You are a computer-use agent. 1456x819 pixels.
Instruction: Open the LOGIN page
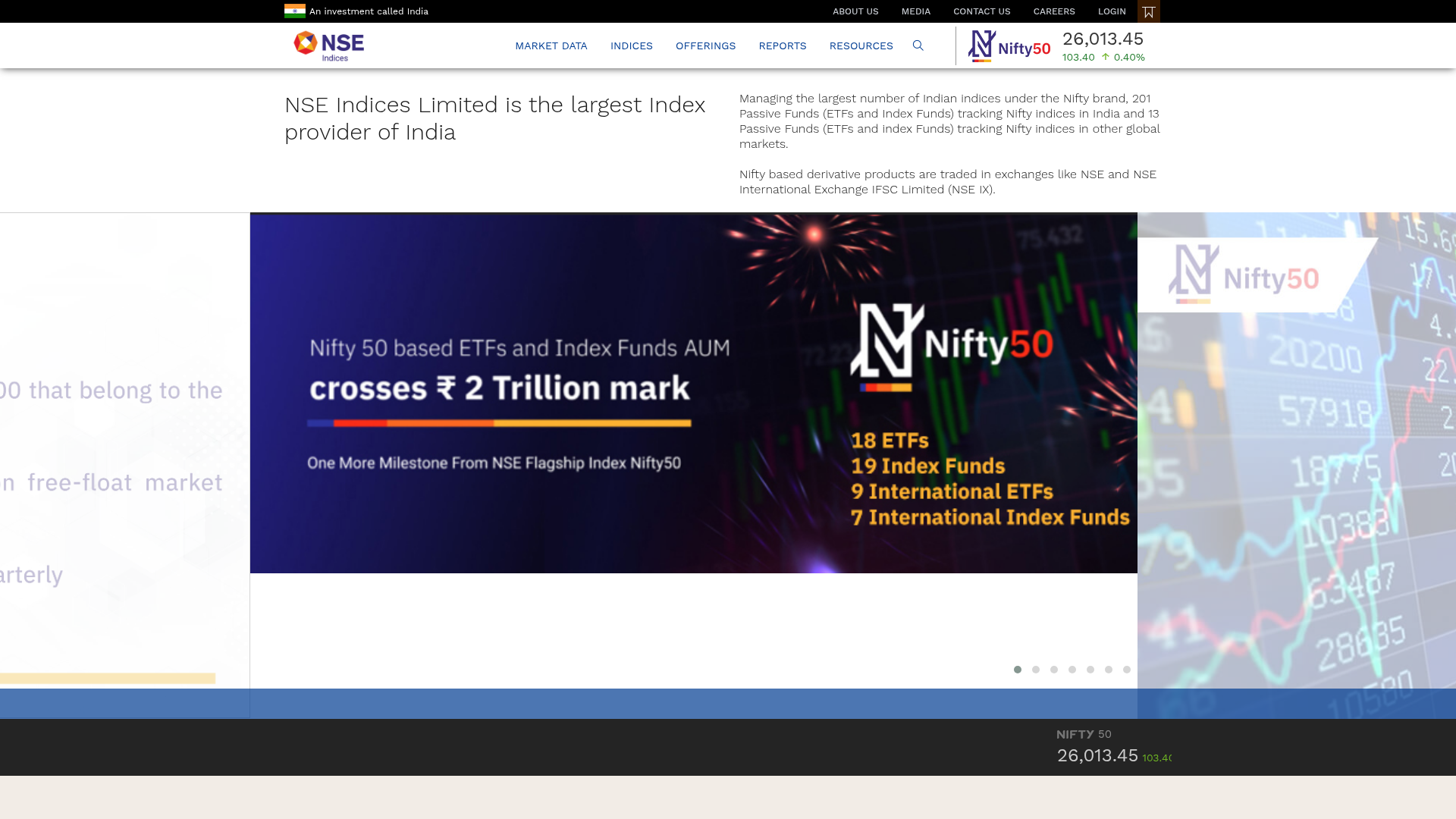point(1112,11)
